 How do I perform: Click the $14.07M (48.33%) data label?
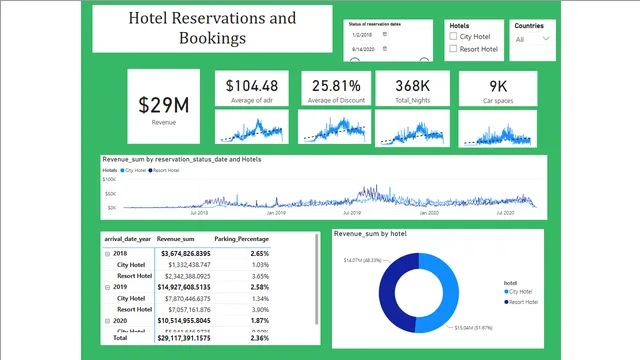tap(362, 260)
